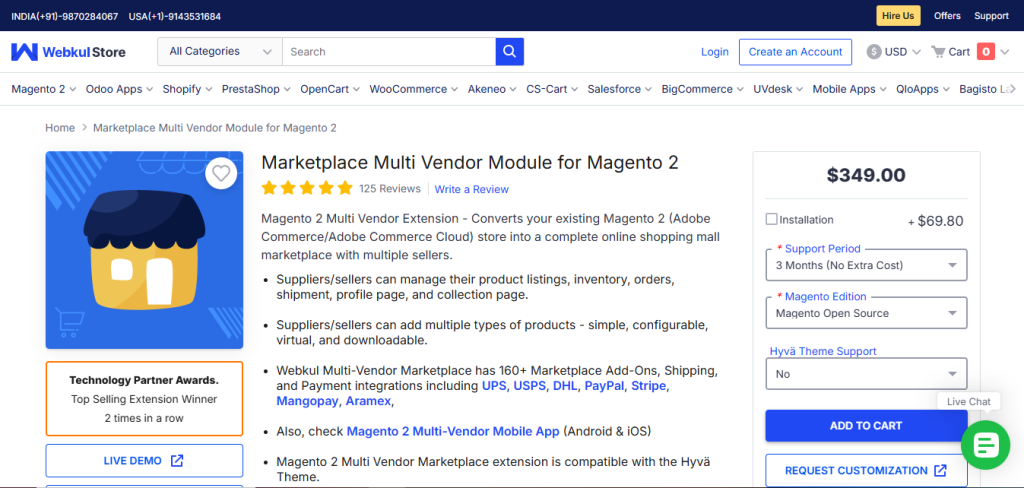Screen dimensions: 1024x488
Task: Expand the Odoo Apps menu
Action: coord(120,89)
